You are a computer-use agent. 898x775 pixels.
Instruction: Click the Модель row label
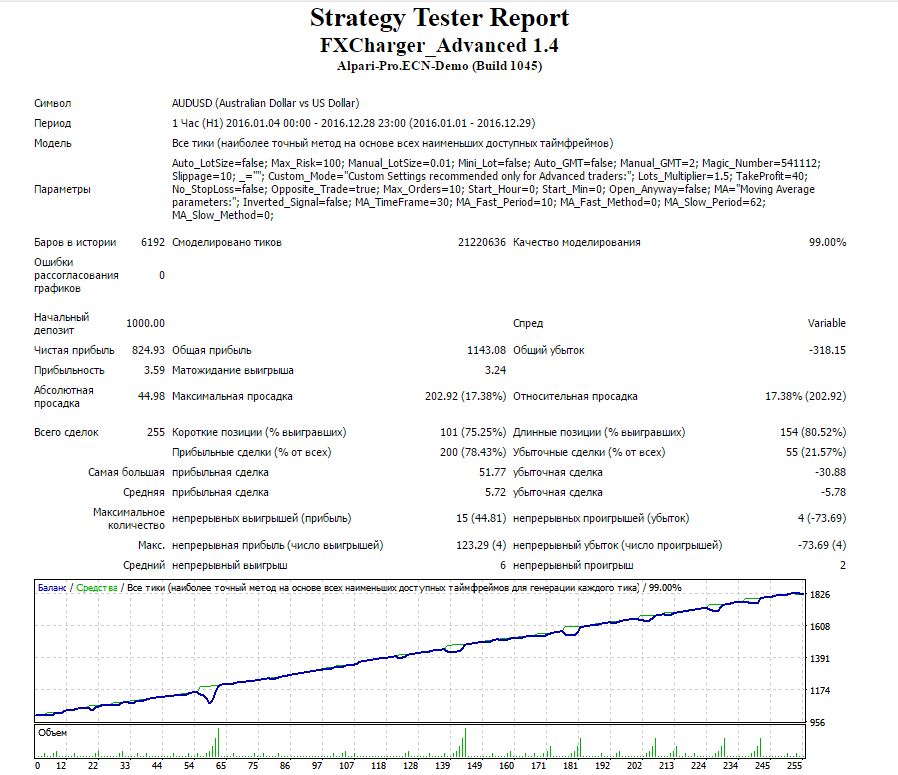(x=53, y=143)
